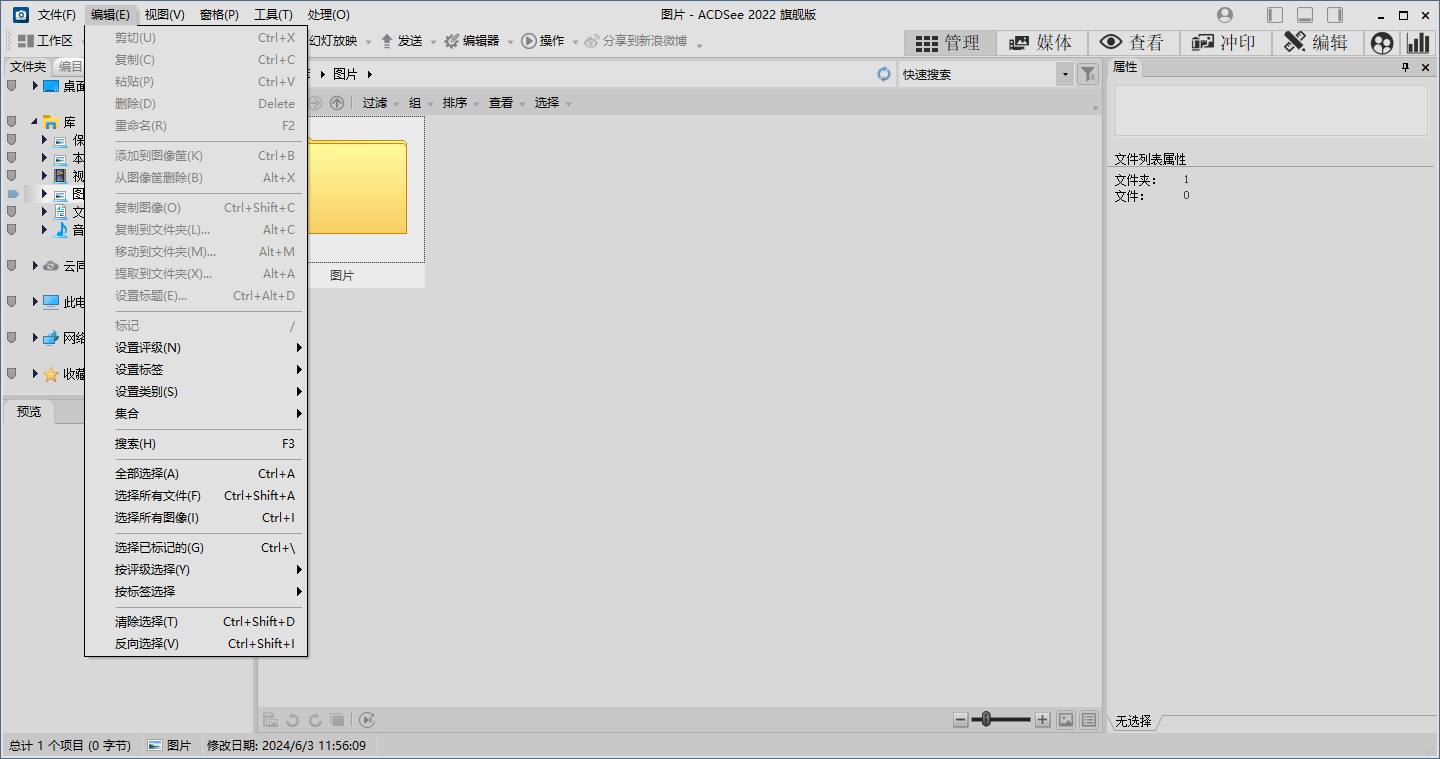Click 搜索(H) menu entry
Viewport: 1440px width, 759px height.
(x=196, y=444)
